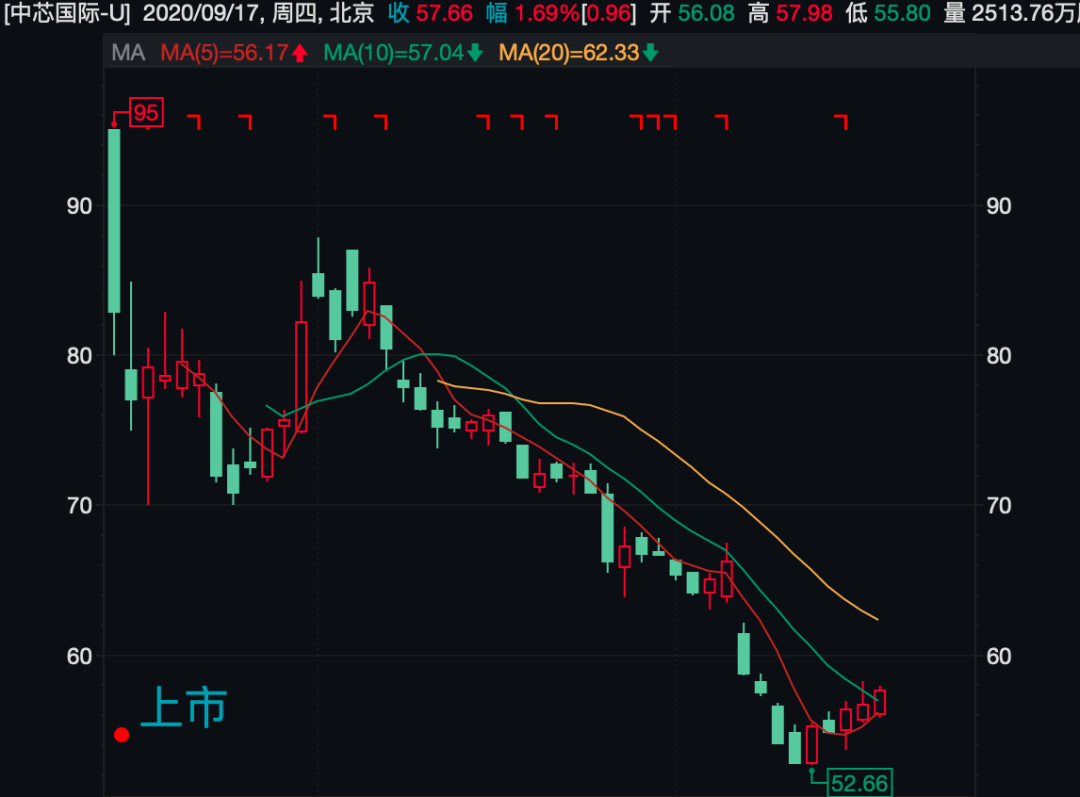Select the MA(20)=62.33 indicator
The width and height of the screenshot is (1080, 797).
tap(569, 53)
